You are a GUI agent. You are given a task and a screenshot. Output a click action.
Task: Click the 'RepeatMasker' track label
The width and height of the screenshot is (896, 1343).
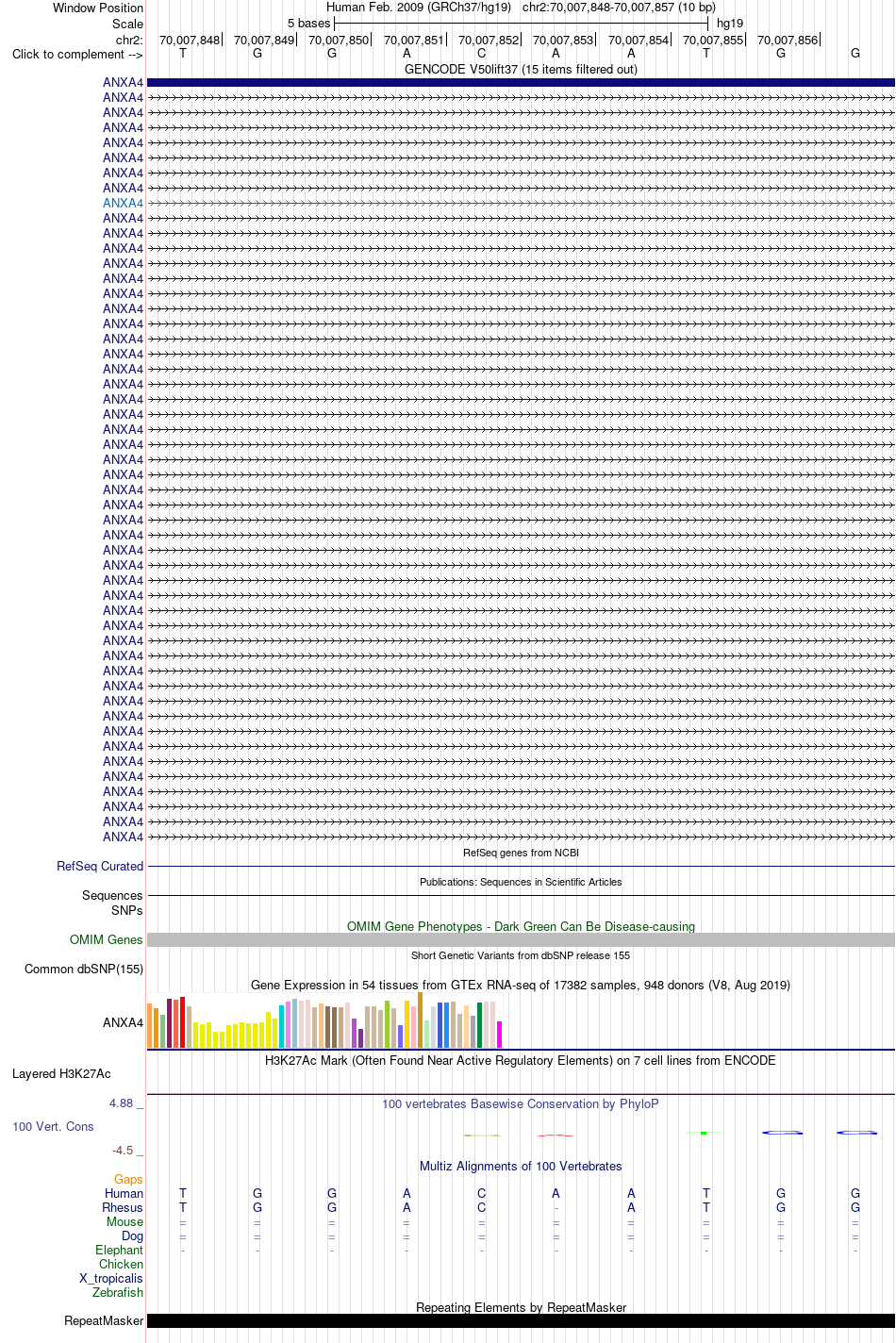click(104, 1320)
